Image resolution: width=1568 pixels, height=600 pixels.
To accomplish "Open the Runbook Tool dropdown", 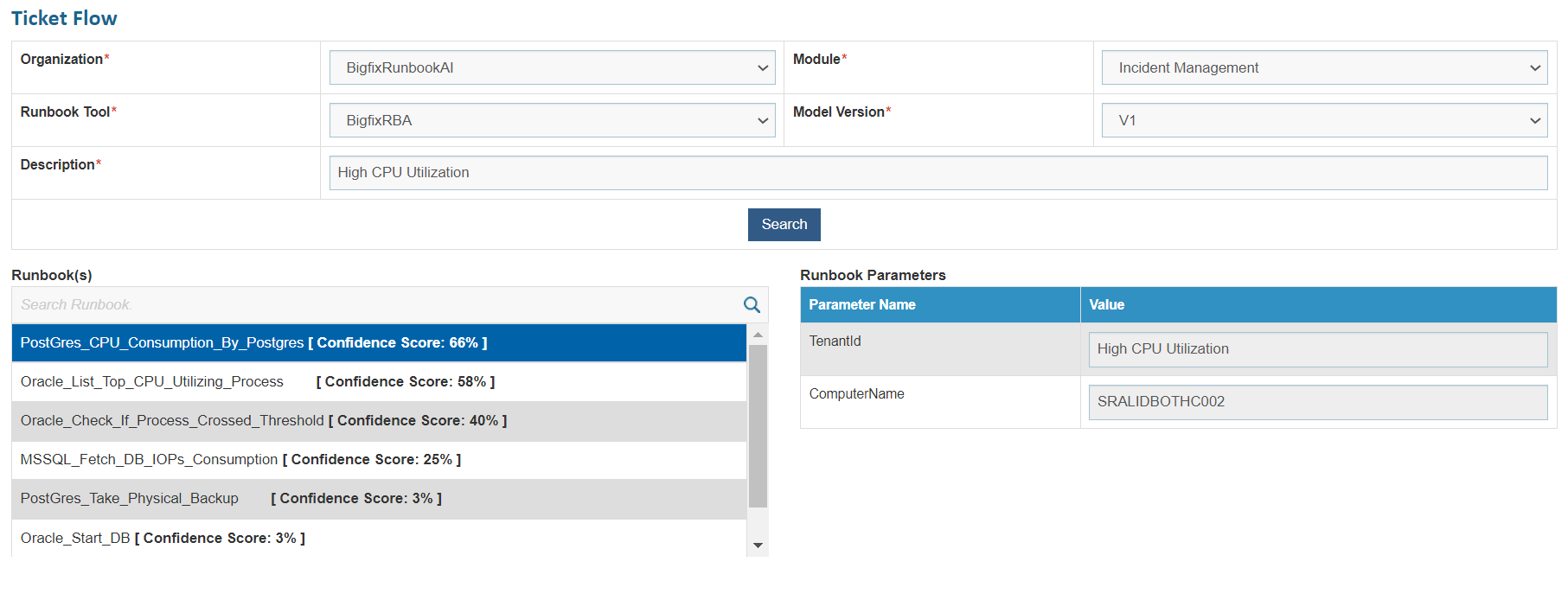I will (x=552, y=120).
